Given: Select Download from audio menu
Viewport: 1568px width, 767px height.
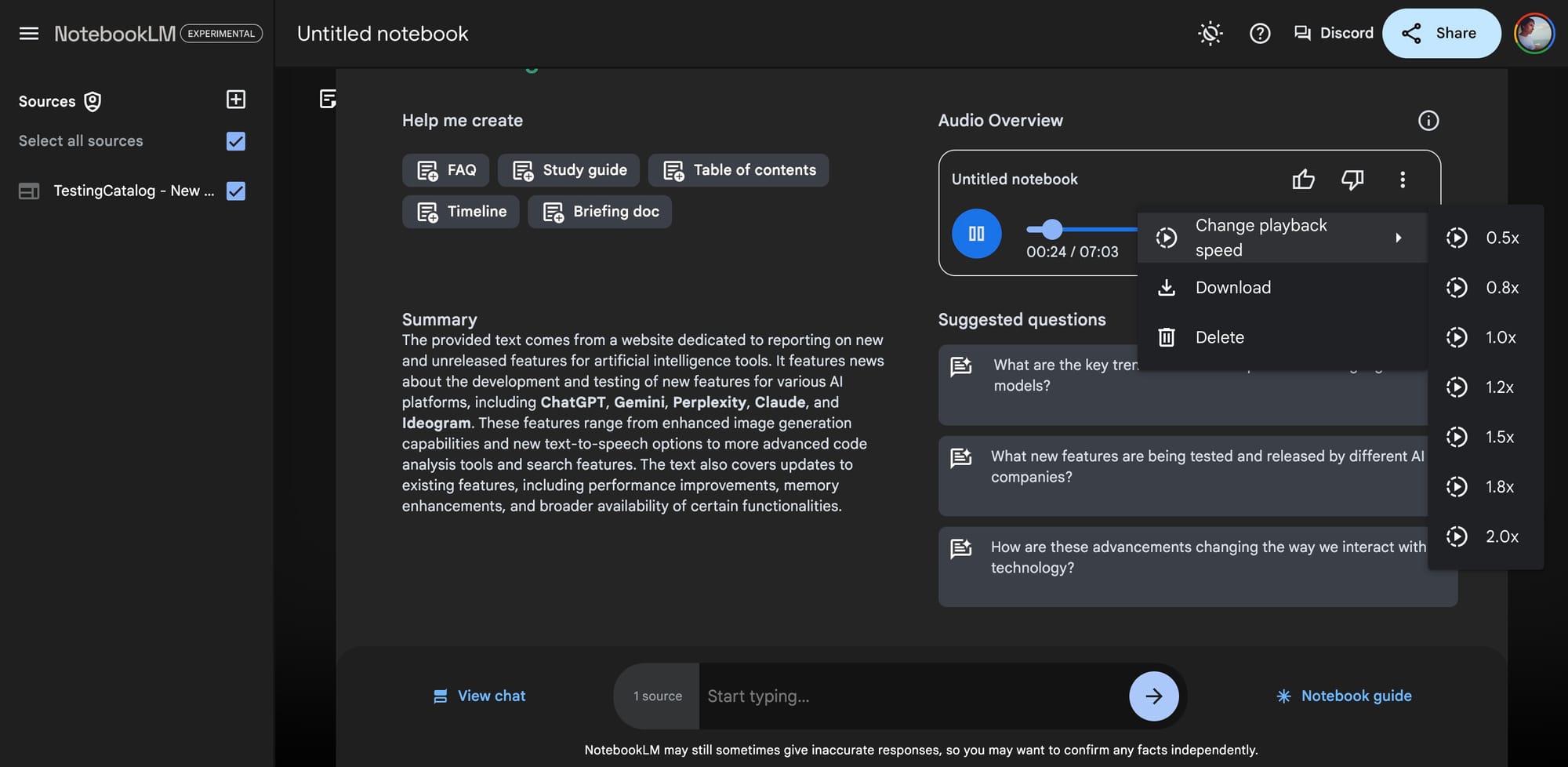Looking at the screenshot, I should tap(1283, 288).
